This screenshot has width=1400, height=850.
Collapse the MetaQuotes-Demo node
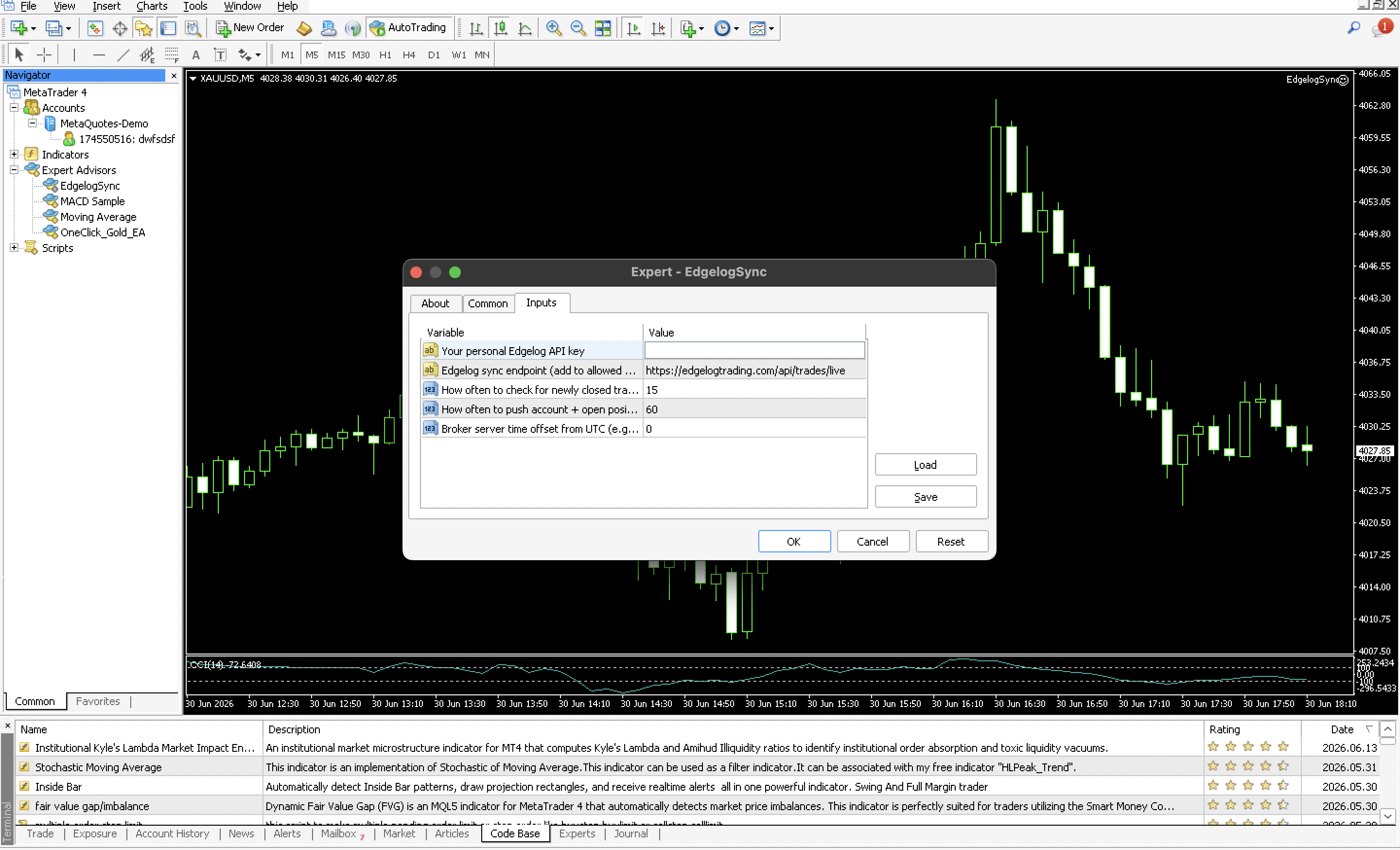(x=33, y=123)
